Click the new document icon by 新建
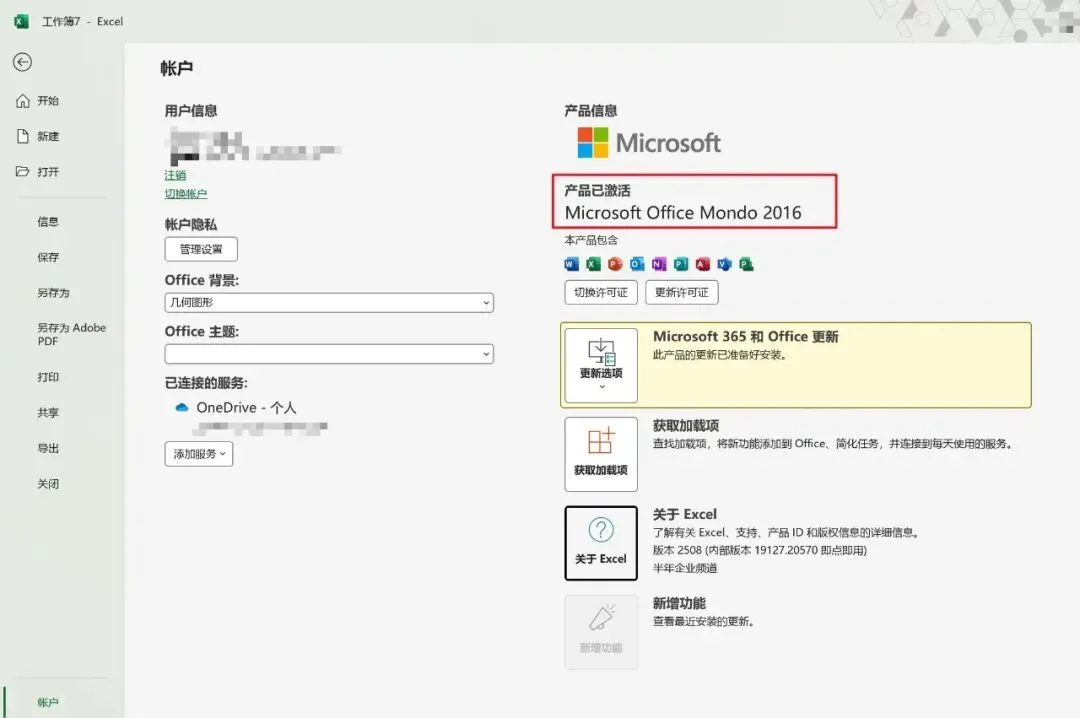Viewport: 1080px width, 718px height. (23, 136)
